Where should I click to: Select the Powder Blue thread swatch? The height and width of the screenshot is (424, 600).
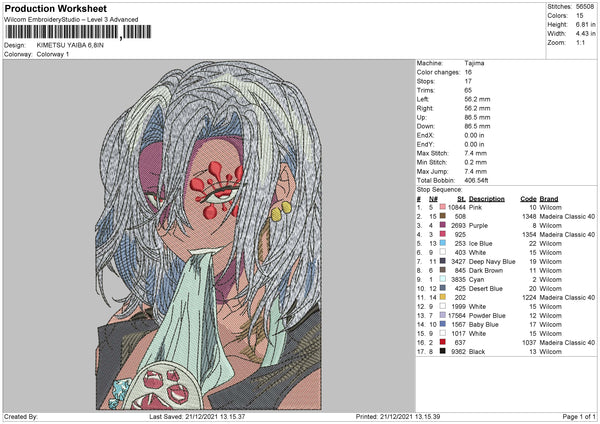coord(443,315)
